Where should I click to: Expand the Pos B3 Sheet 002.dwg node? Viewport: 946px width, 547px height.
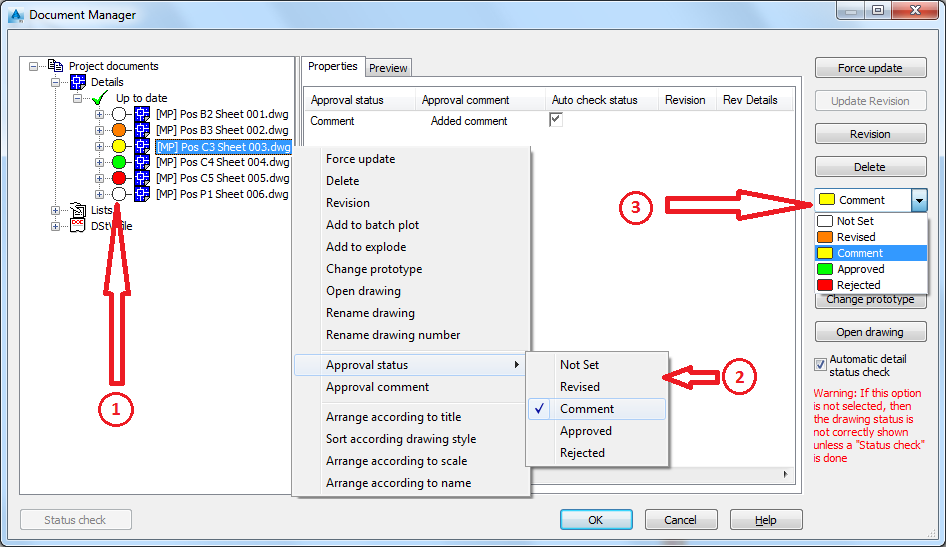[x=100, y=130]
